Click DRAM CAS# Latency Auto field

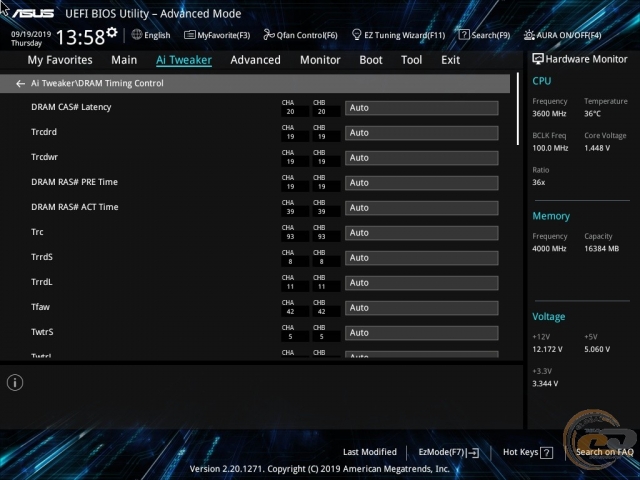[x=422, y=108]
